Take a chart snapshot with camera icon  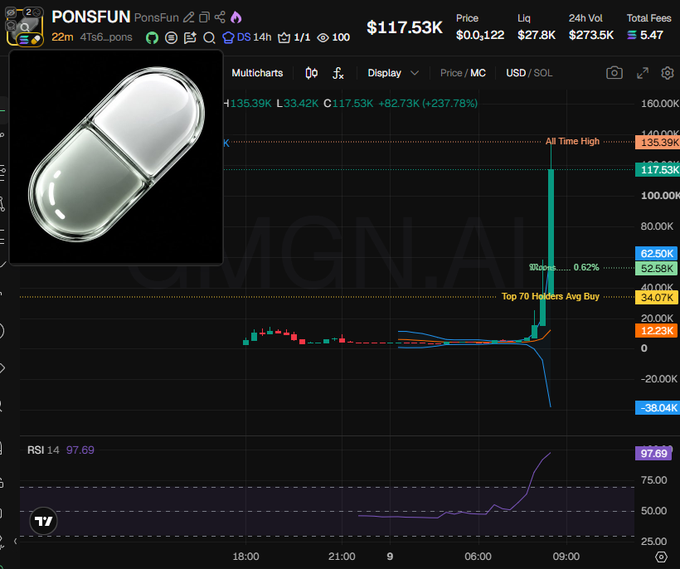614,73
